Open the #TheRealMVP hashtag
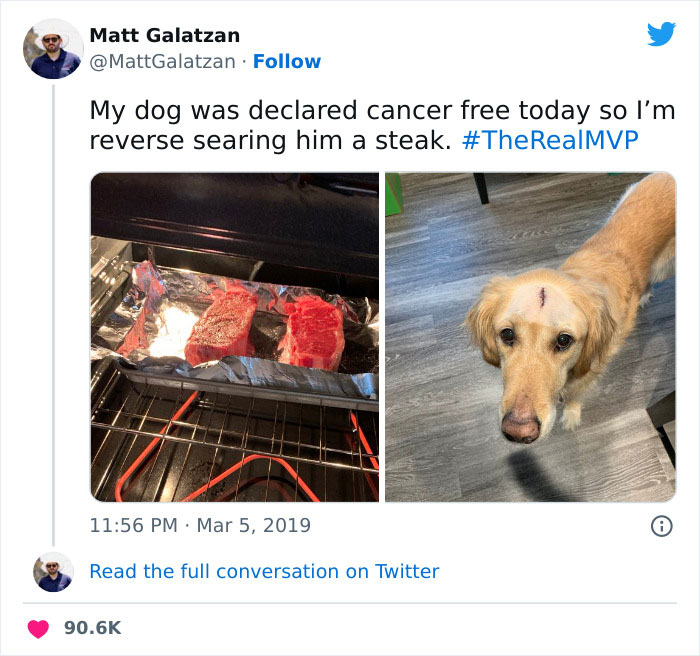This screenshot has height=656, width=700. tap(550, 140)
